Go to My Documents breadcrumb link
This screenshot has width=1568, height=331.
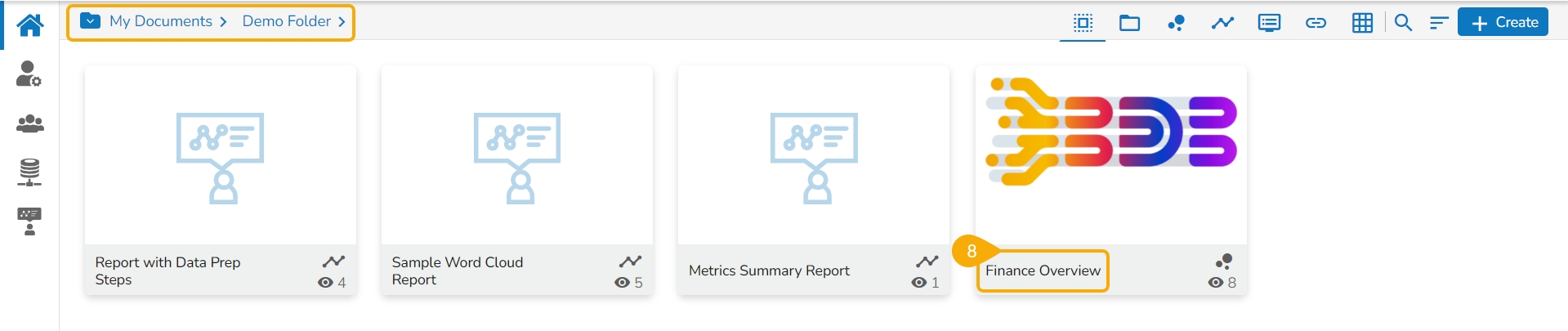[x=160, y=21]
